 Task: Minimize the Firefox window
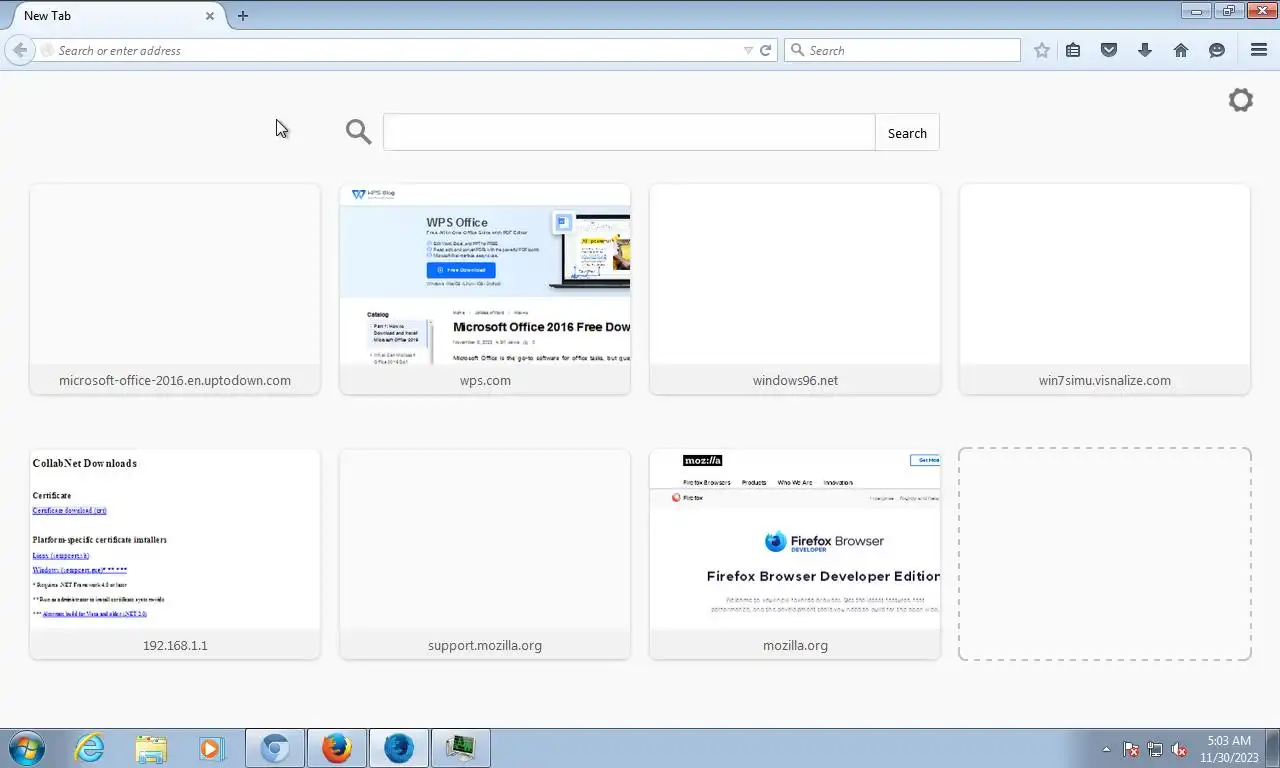1196,11
